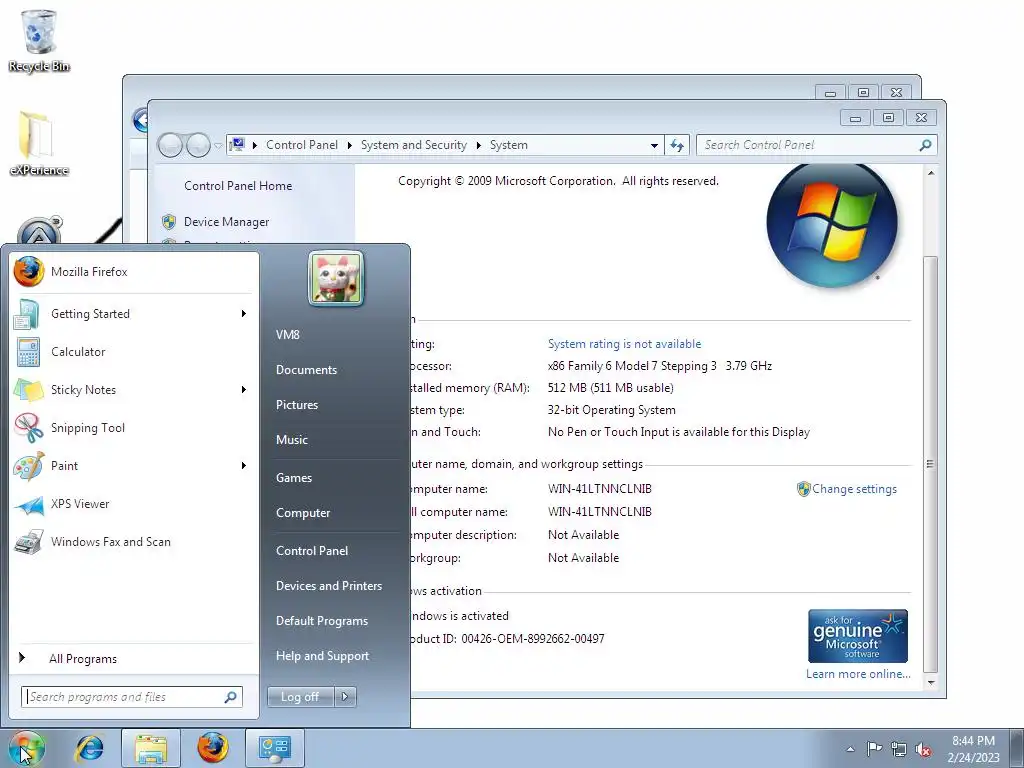The image size is (1024, 768).
Task: Open Action Center flag icon
Action: pyautogui.click(x=874, y=749)
